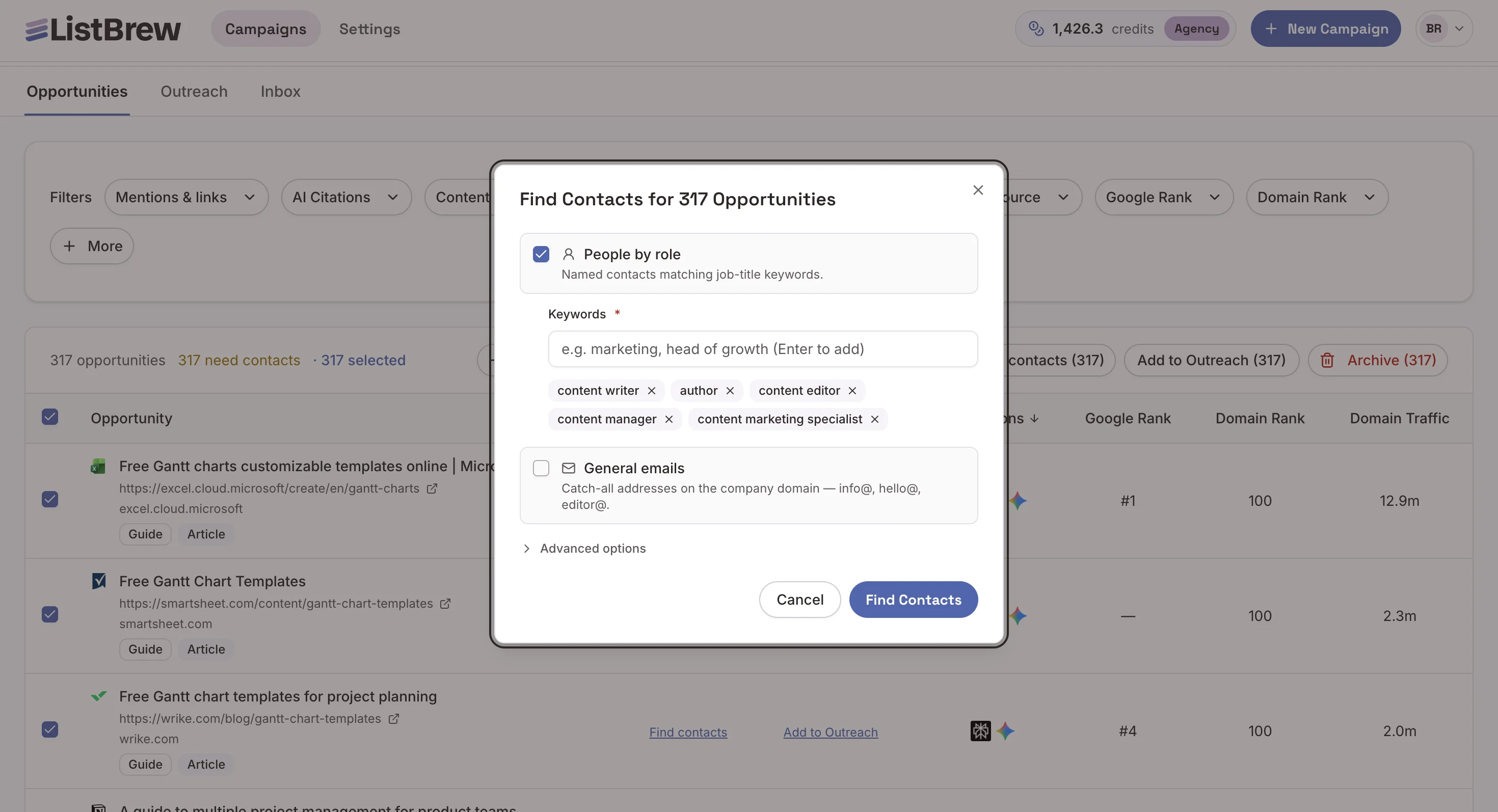Uncheck the Excel Gantt charts row checkbox
This screenshot has width=1498, height=812.
[x=50, y=499]
